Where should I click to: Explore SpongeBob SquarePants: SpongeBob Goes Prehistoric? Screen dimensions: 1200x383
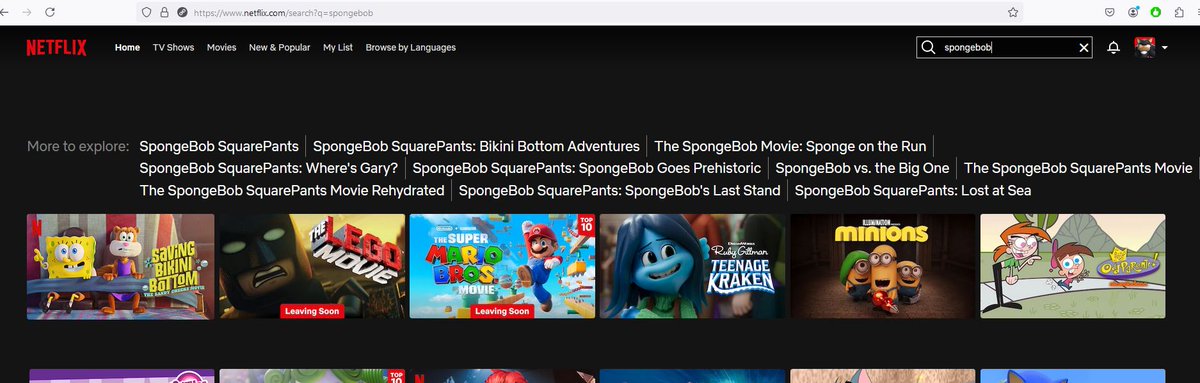click(587, 168)
